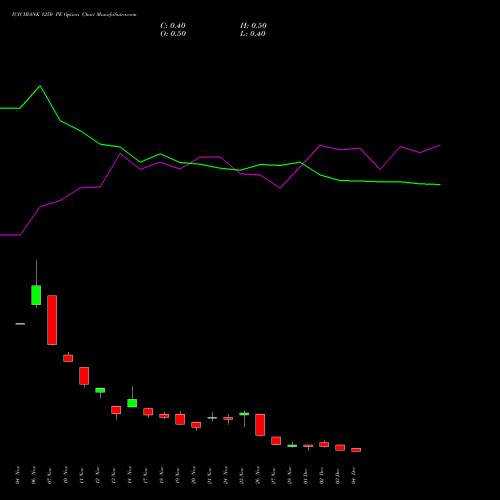
Task: Click the 04 Dec date axis label
Action: (354, 476)
